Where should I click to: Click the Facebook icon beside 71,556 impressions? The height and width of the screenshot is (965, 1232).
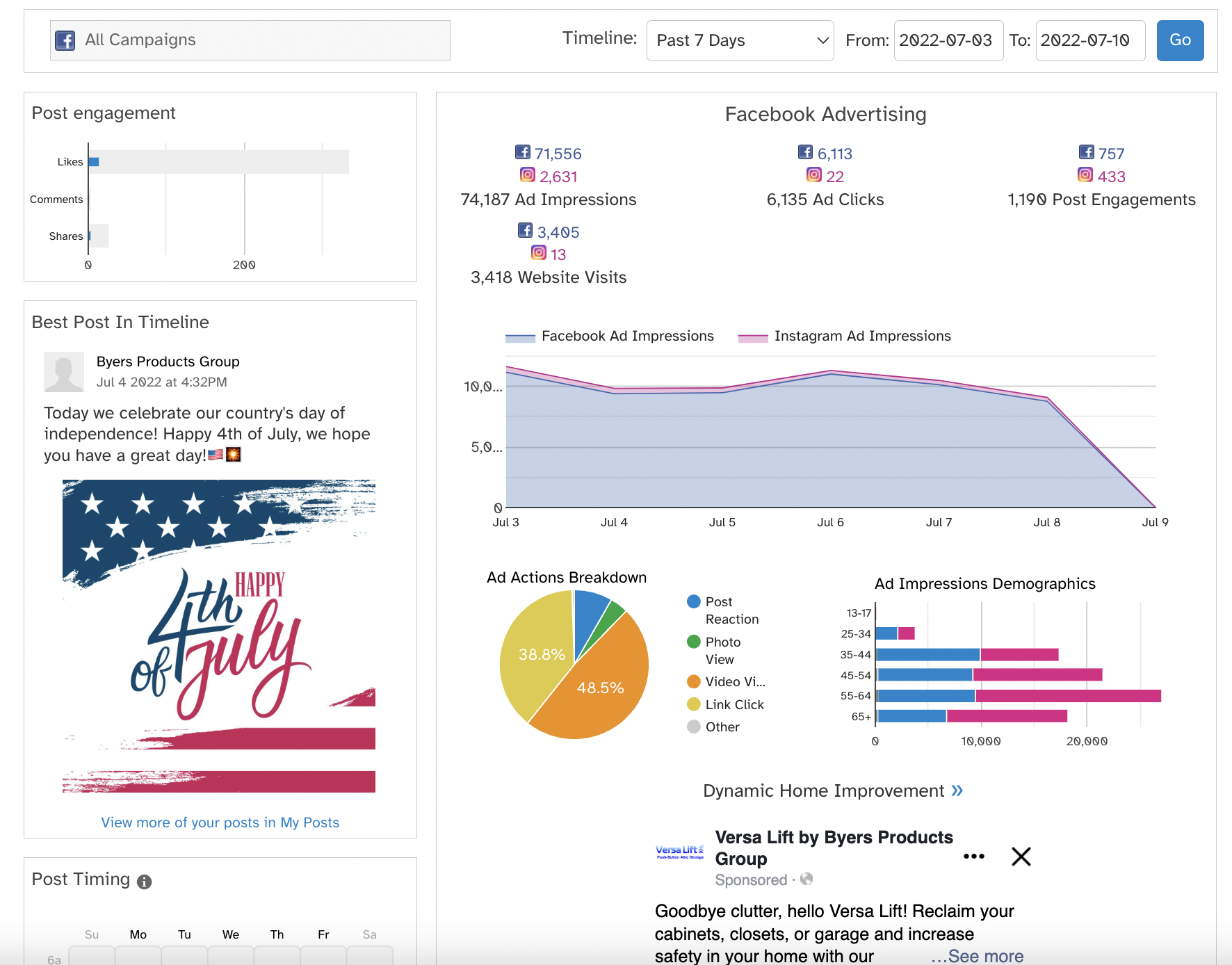[x=522, y=152]
